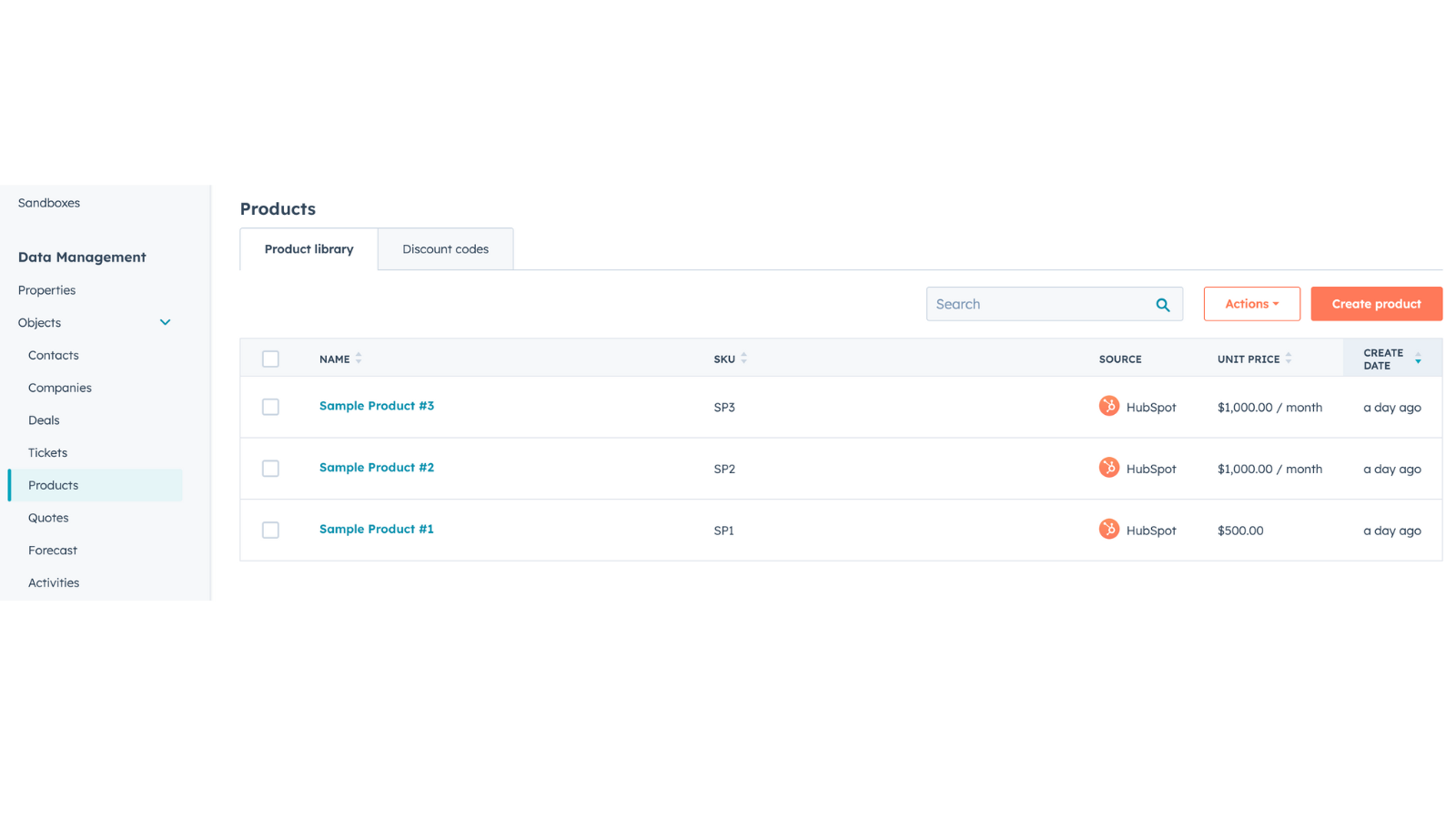Click HubSpot logo icon for Sample Product #3
The image size is (1456, 819).
pos(1108,406)
